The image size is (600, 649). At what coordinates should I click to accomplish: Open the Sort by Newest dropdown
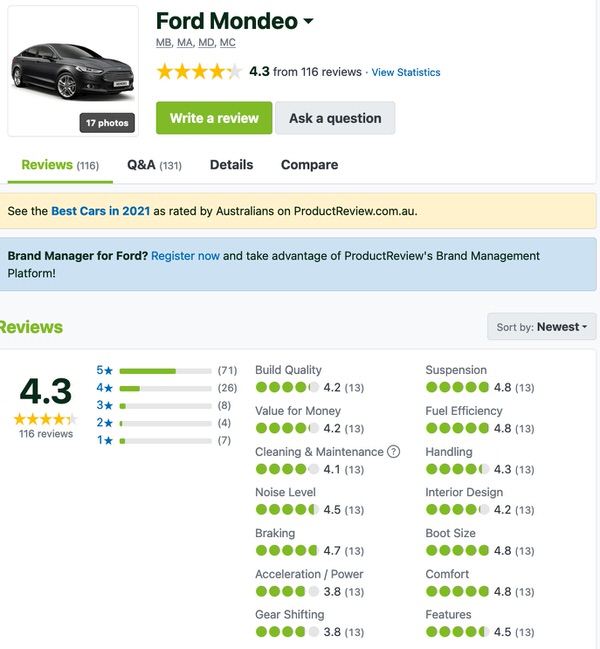coord(542,327)
